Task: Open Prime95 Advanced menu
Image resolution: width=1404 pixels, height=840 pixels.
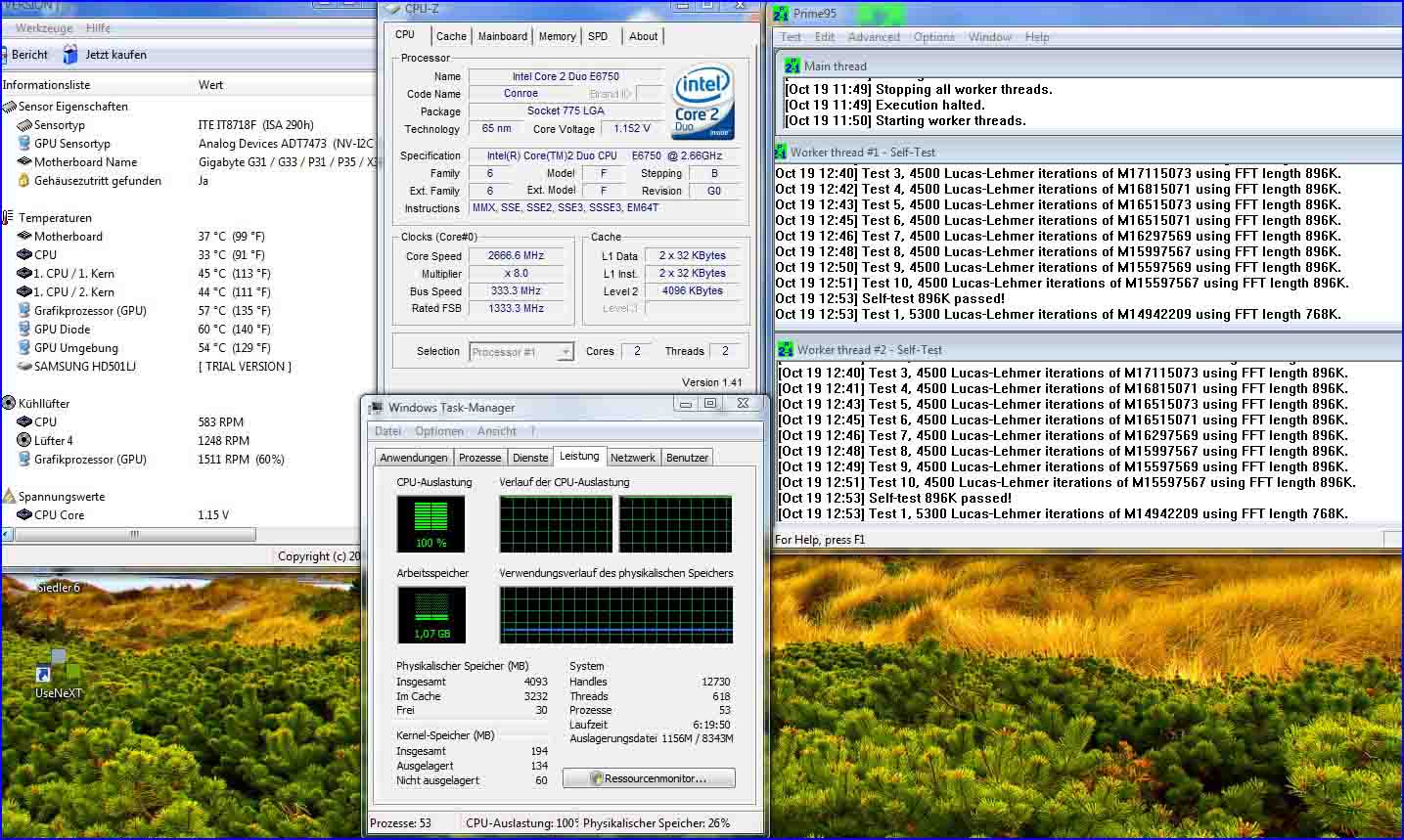Action: point(874,37)
